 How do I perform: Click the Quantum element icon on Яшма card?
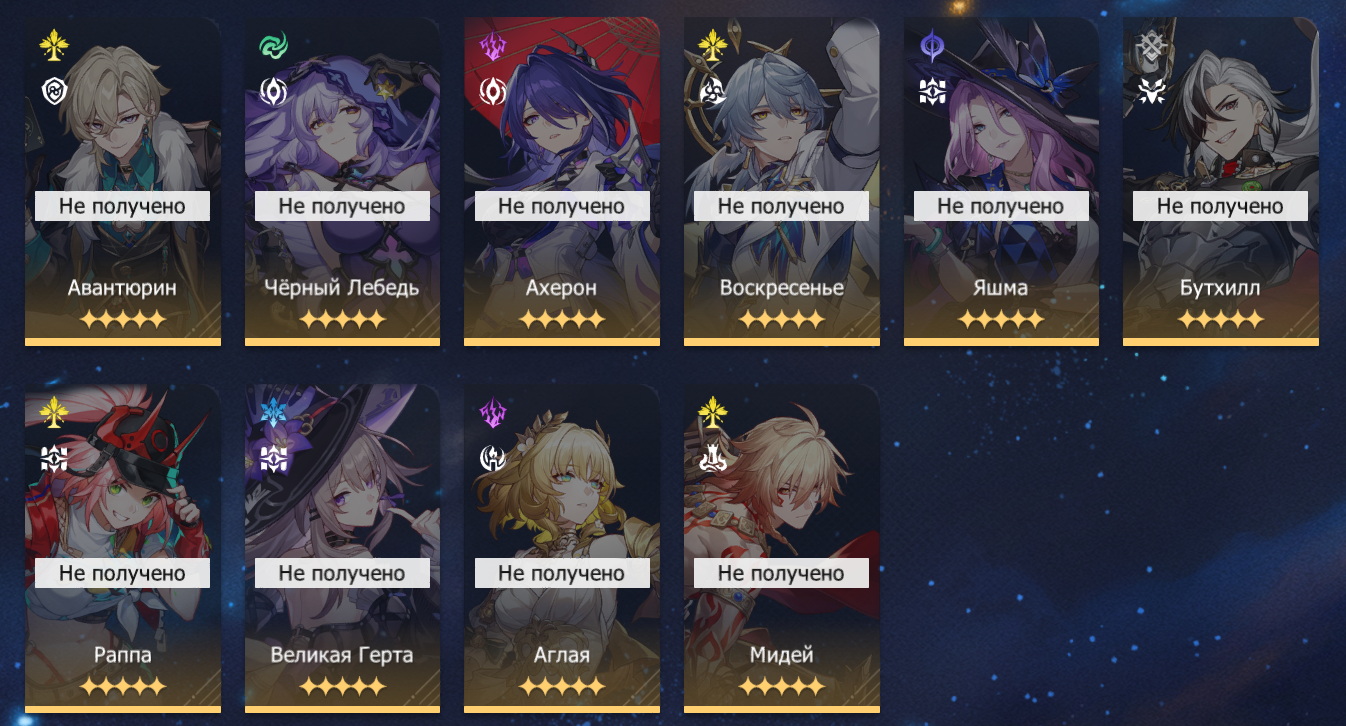(x=932, y=45)
